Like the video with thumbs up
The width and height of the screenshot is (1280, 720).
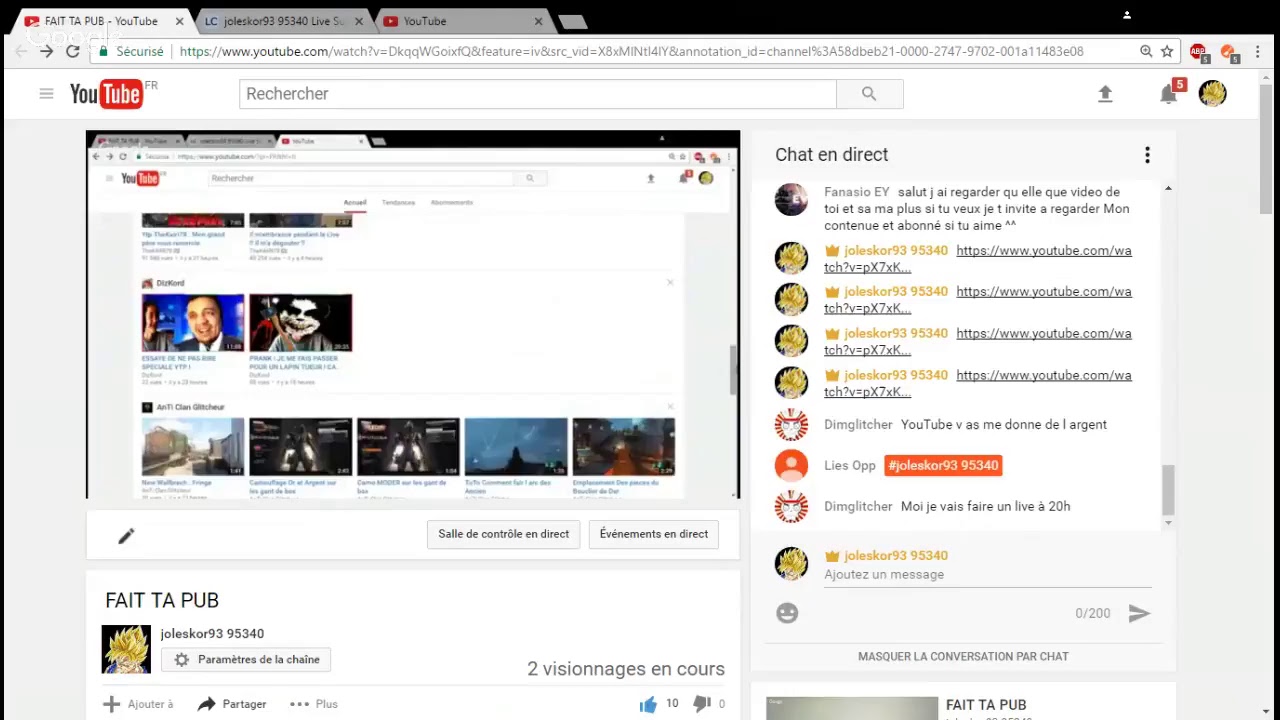point(648,704)
